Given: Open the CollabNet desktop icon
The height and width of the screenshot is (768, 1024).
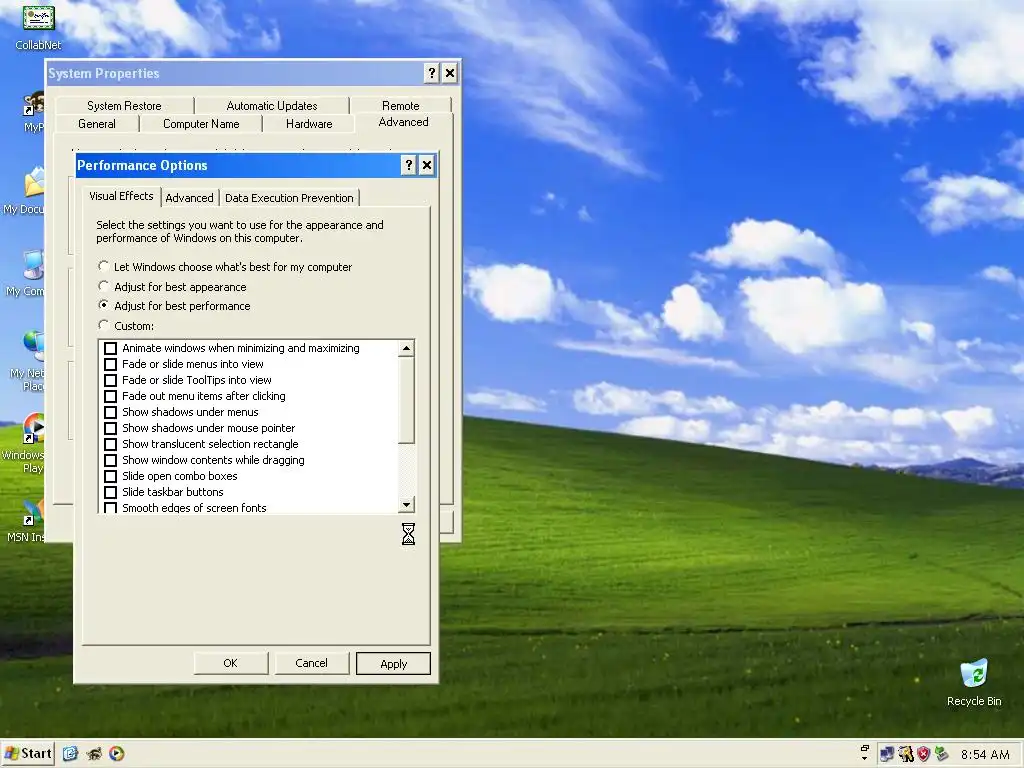Looking at the screenshot, I should (x=39, y=26).
